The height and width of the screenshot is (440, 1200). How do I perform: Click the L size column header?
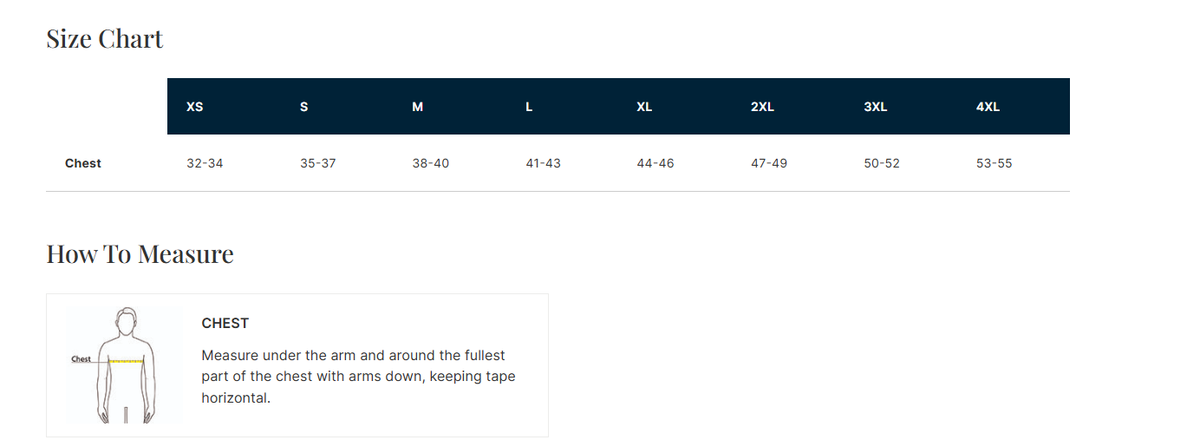pyautogui.click(x=529, y=107)
